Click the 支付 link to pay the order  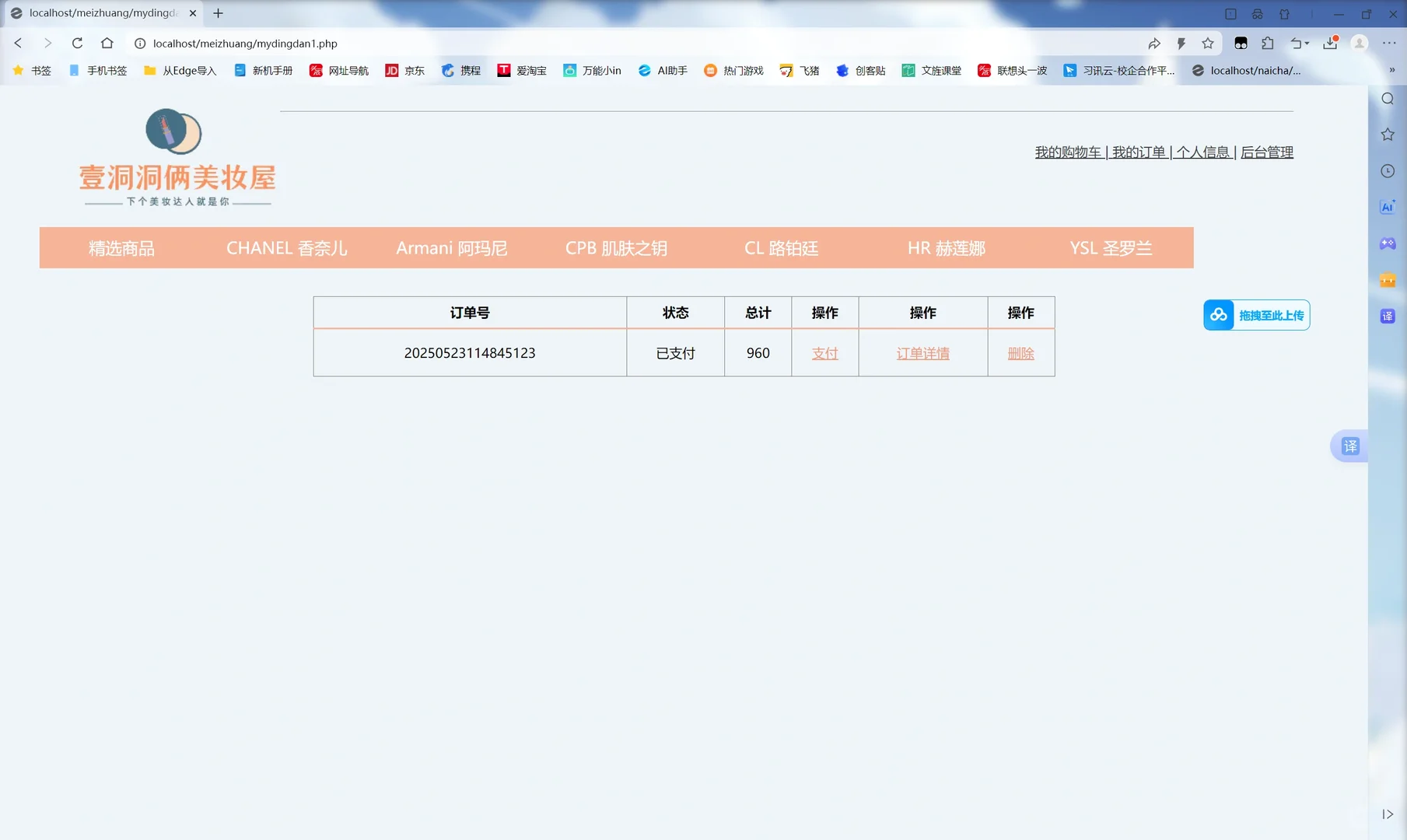824,352
